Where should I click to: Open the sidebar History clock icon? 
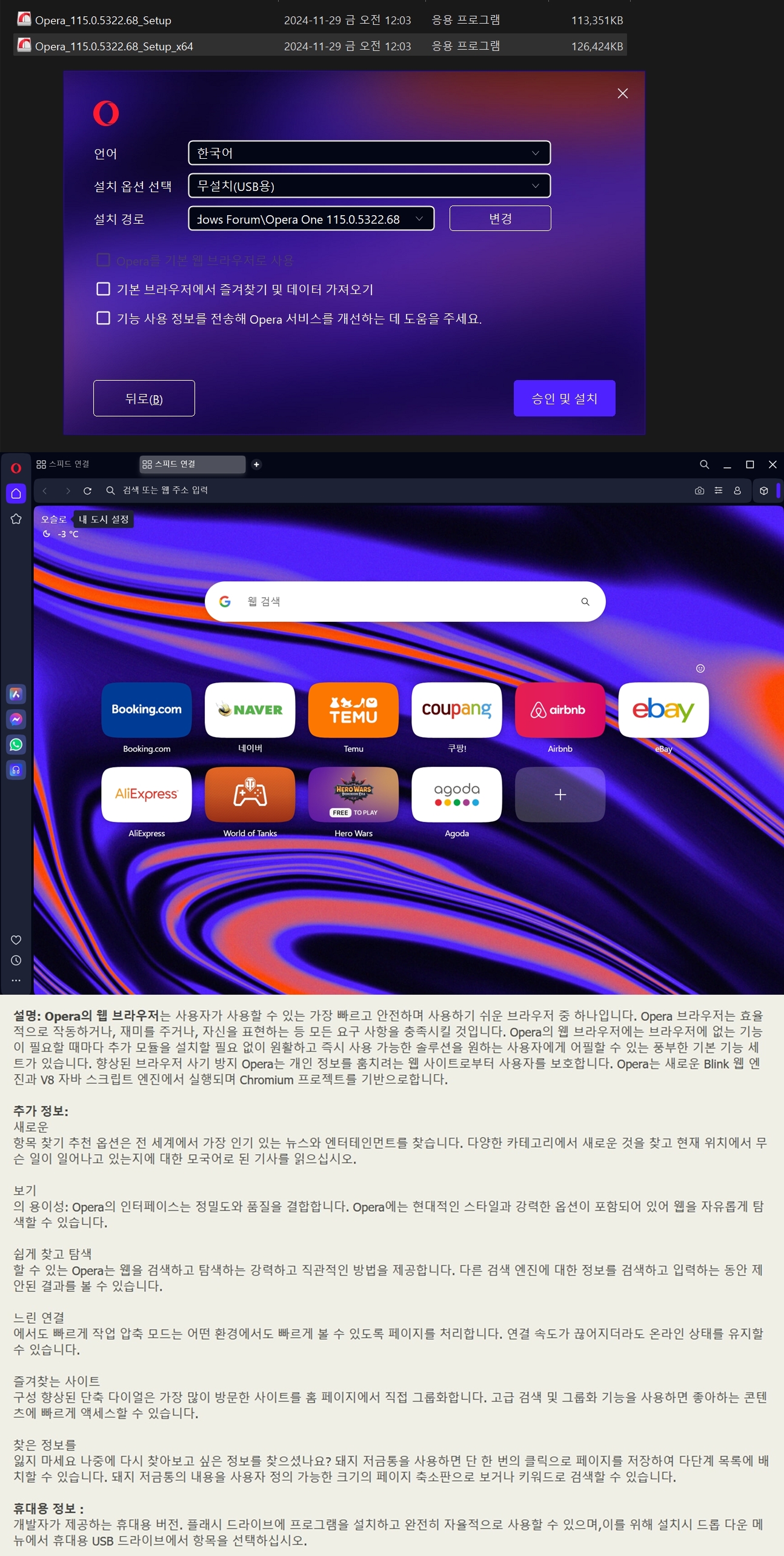pyautogui.click(x=16, y=960)
